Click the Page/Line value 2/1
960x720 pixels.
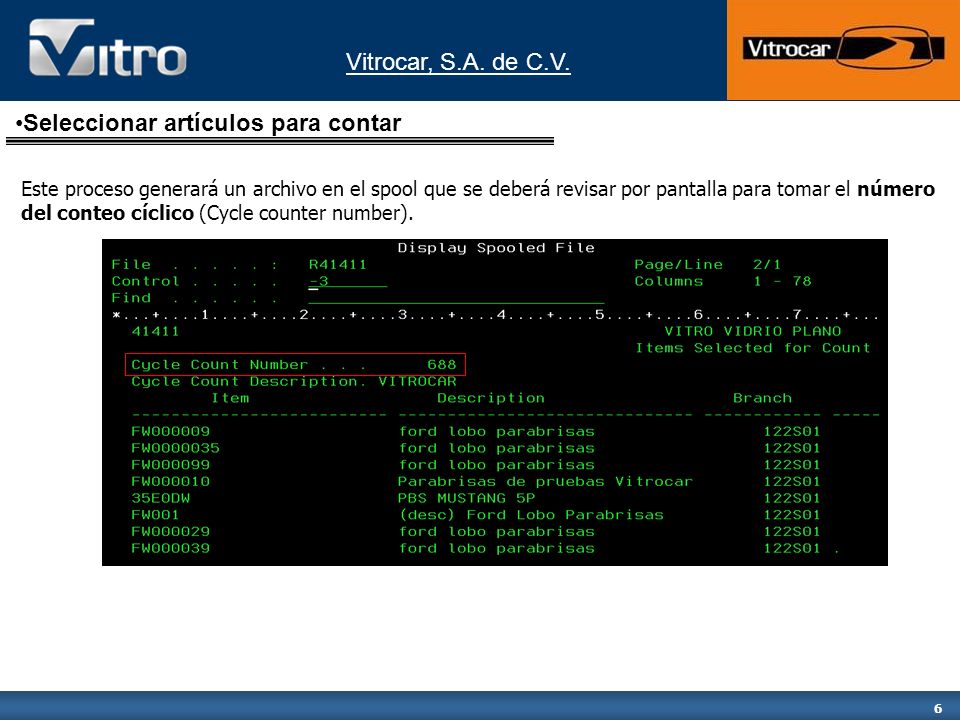(x=767, y=264)
